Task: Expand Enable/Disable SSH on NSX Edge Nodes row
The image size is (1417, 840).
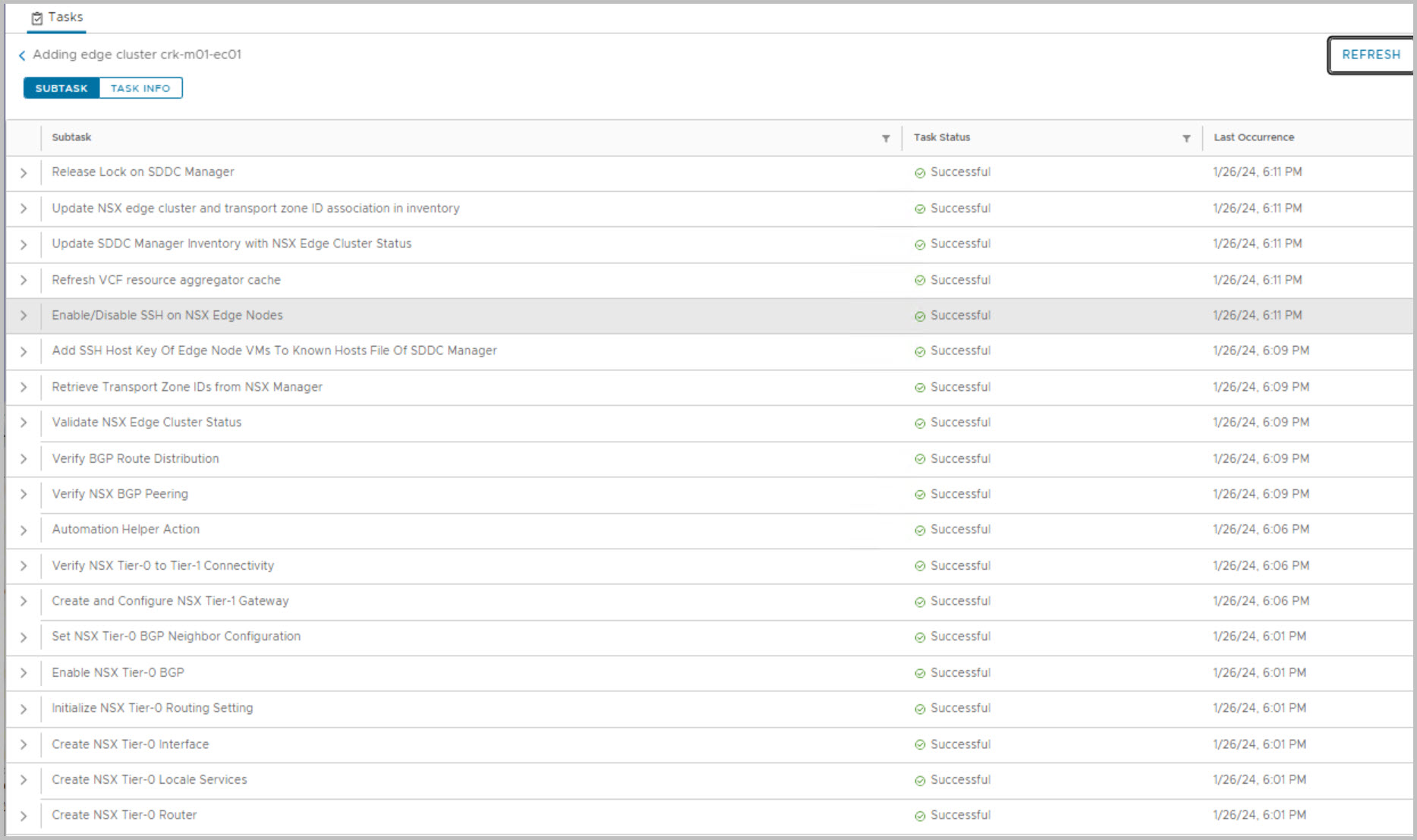Action: click(24, 316)
